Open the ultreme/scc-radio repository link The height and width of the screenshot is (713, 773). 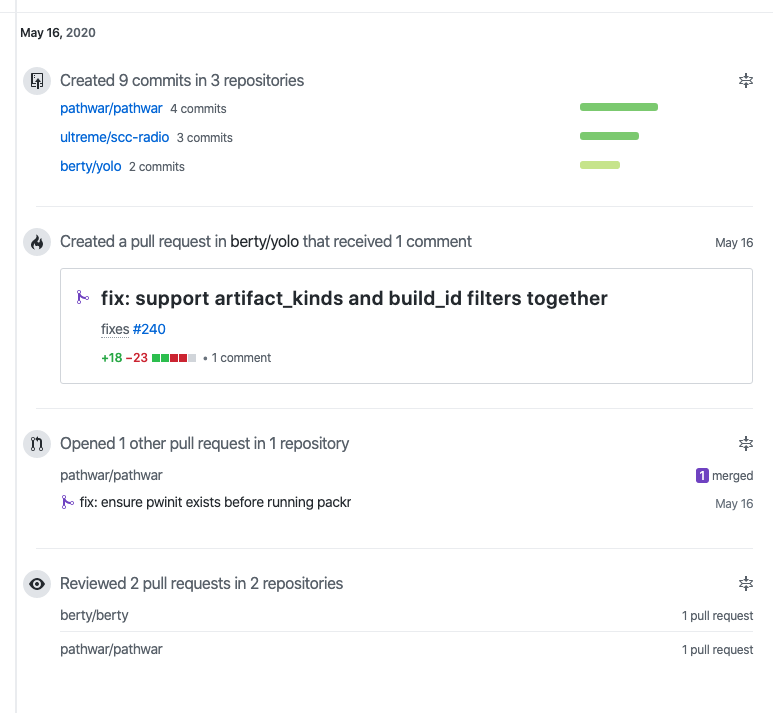point(114,137)
